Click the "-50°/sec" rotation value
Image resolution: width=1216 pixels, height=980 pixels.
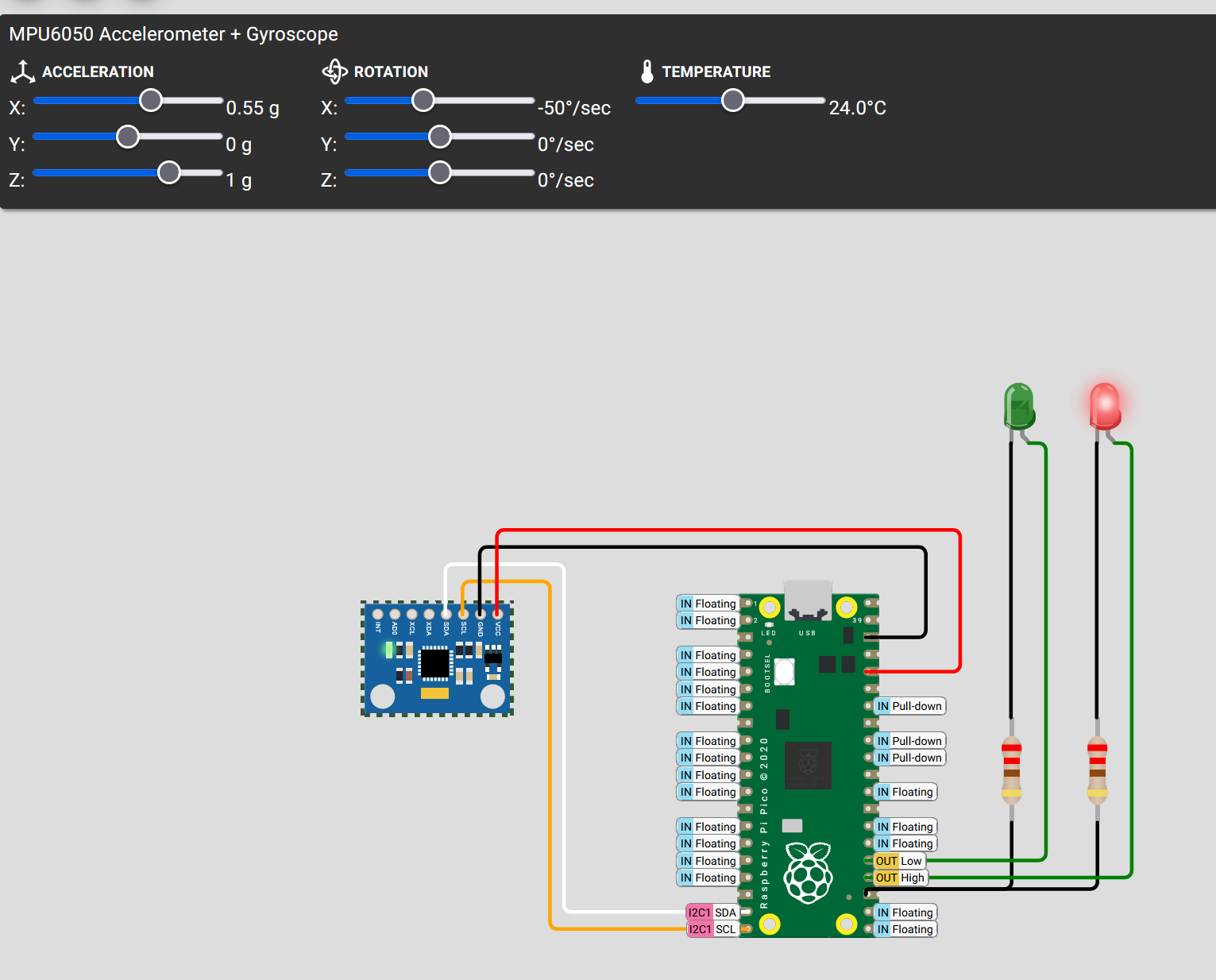(574, 108)
